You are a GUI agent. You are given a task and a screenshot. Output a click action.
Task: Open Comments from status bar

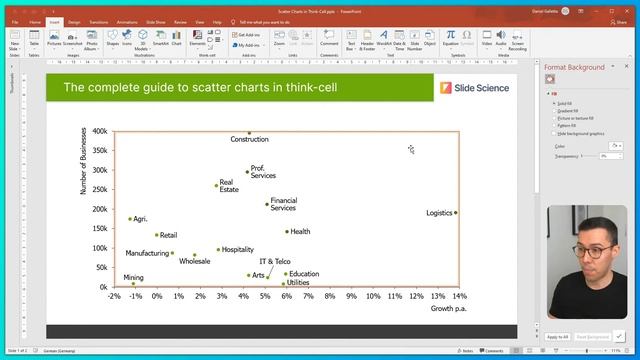(x=491, y=351)
